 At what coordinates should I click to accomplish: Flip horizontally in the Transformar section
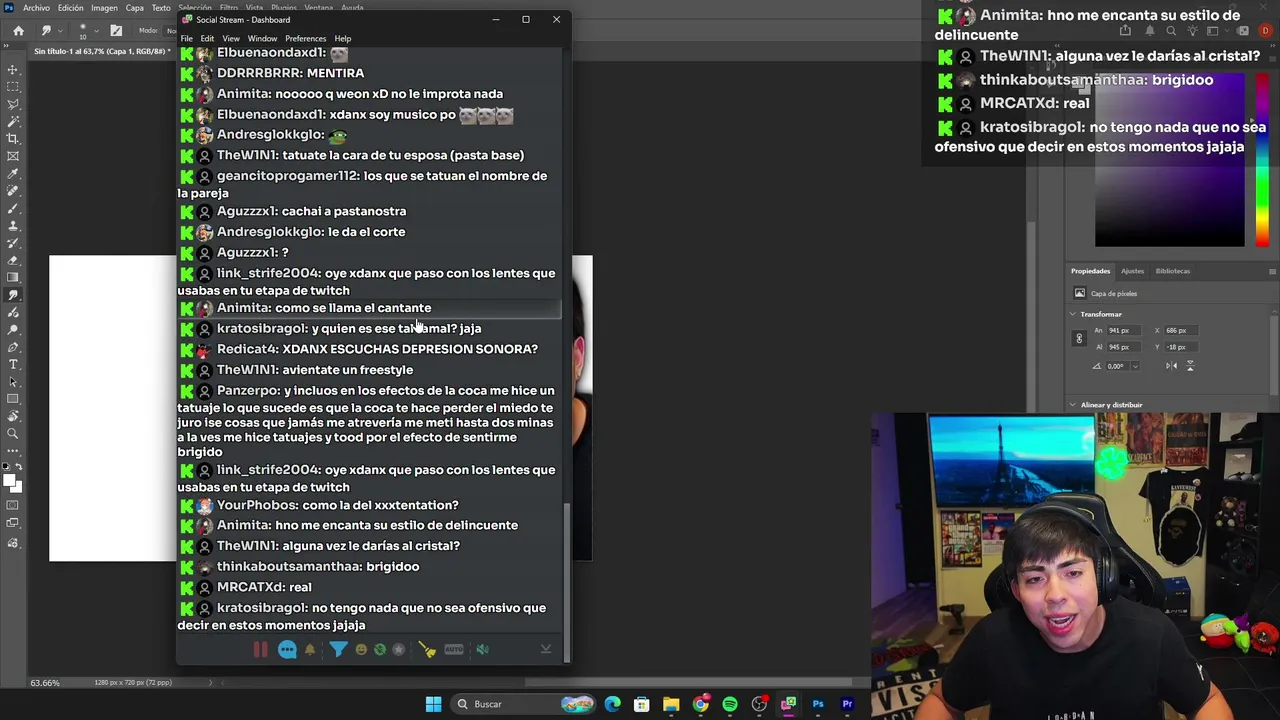[x=1171, y=366]
